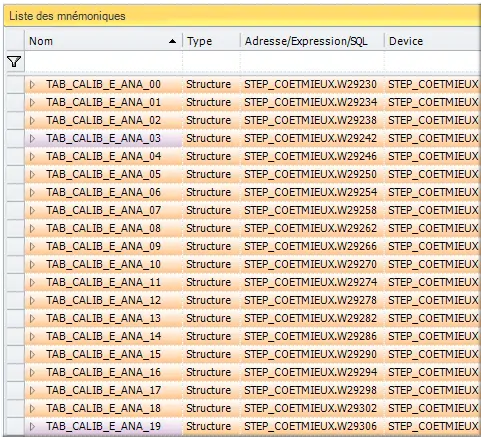Click the Nom filter input field

click(103, 61)
